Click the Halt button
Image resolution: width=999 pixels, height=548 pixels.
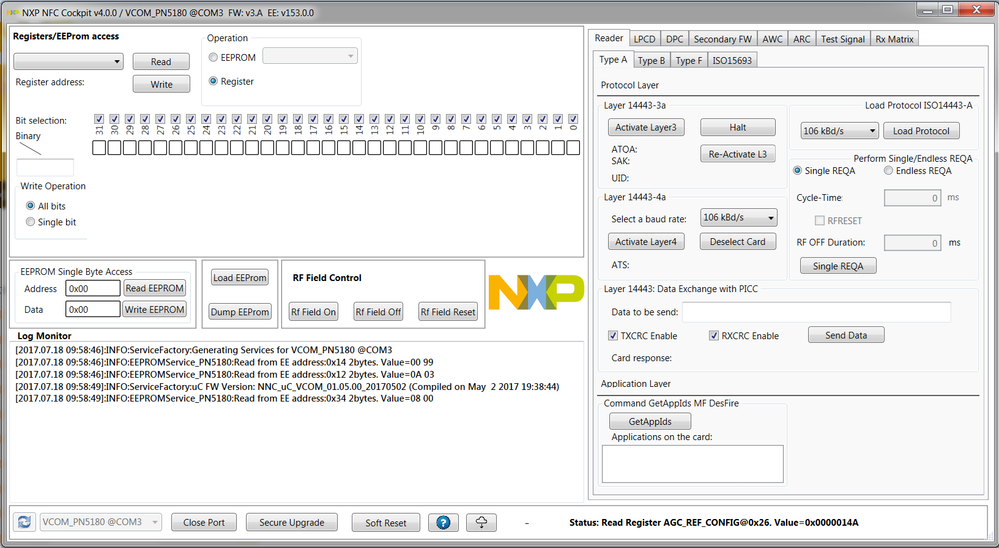[738, 127]
